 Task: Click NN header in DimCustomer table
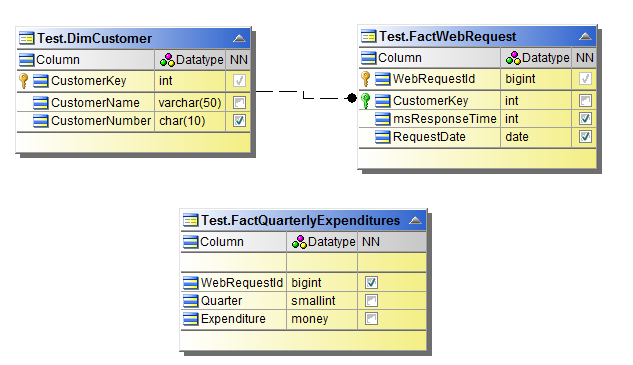tap(239, 60)
